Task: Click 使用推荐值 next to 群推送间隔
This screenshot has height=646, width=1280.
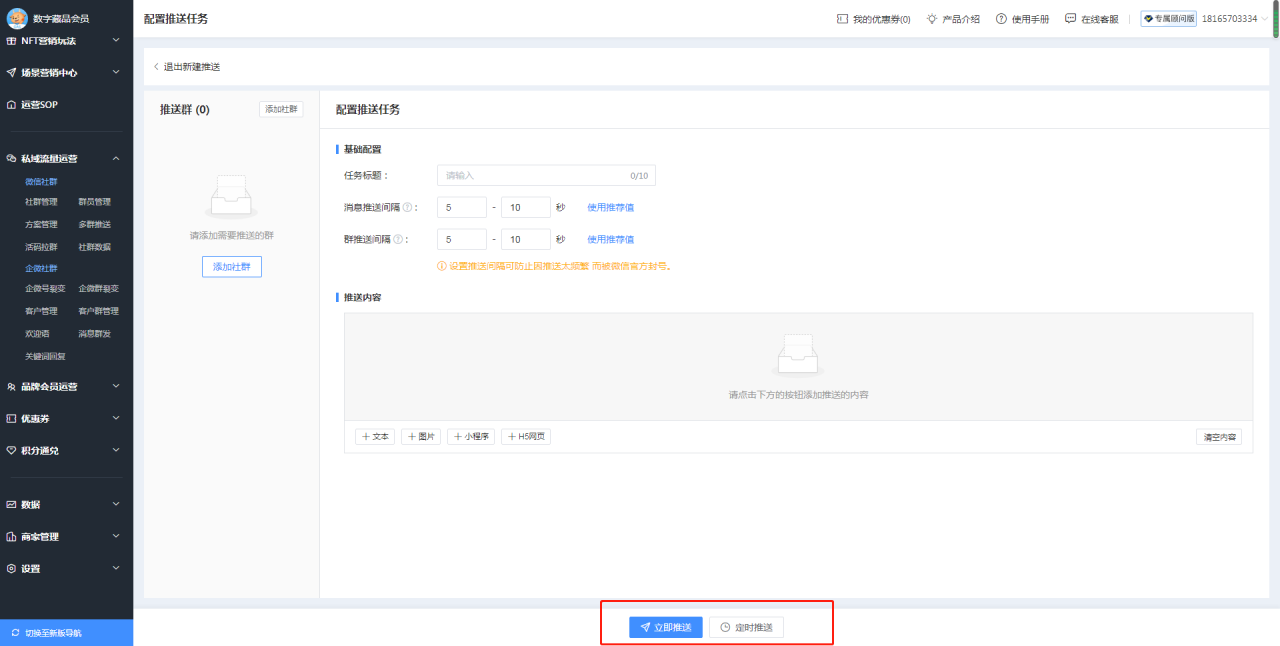Action: tap(611, 238)
